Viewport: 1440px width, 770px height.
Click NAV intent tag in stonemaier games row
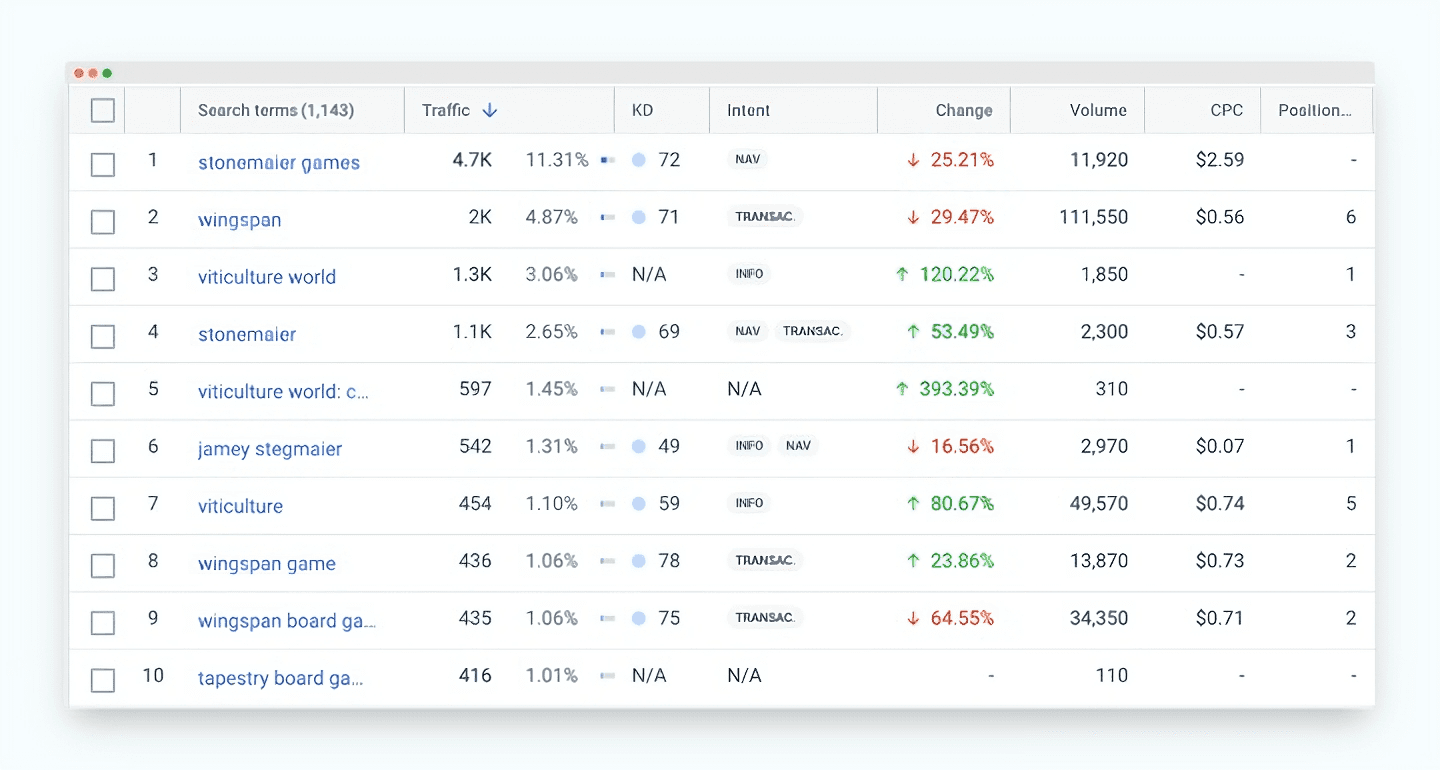pos(747,159)
